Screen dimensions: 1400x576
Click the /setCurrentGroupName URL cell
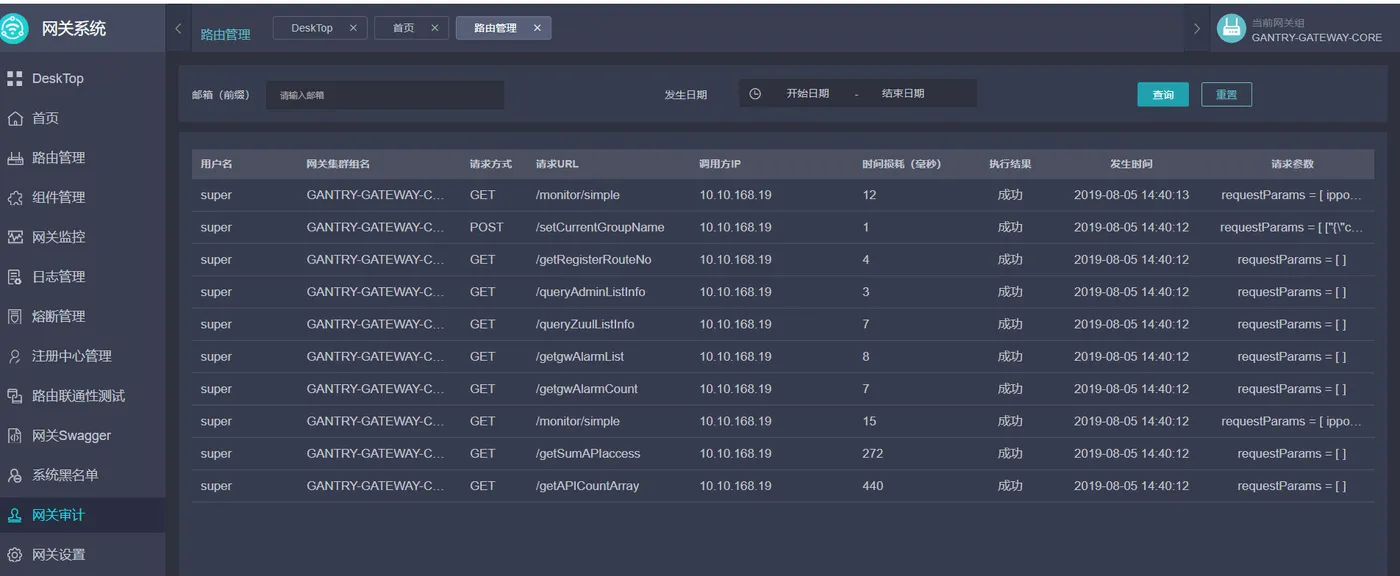[600, 227]
